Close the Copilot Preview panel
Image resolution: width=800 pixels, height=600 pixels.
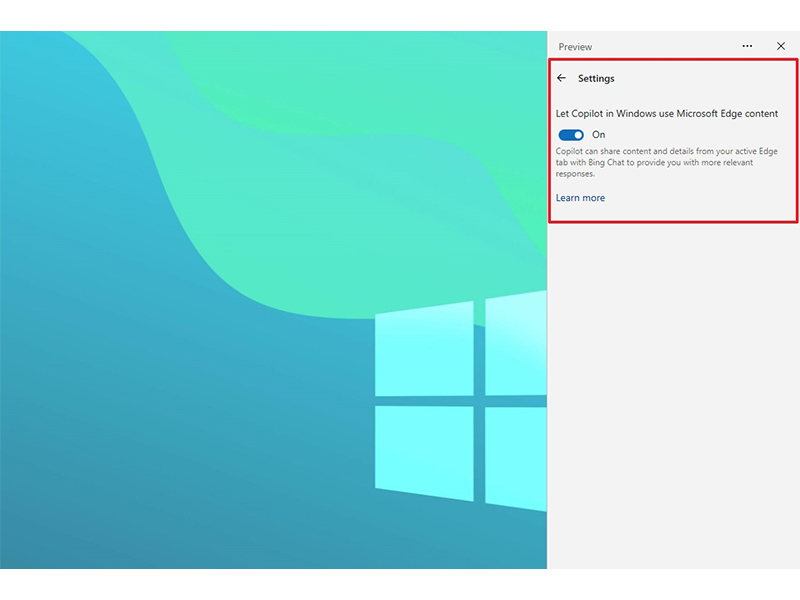(x=781, y=46)
